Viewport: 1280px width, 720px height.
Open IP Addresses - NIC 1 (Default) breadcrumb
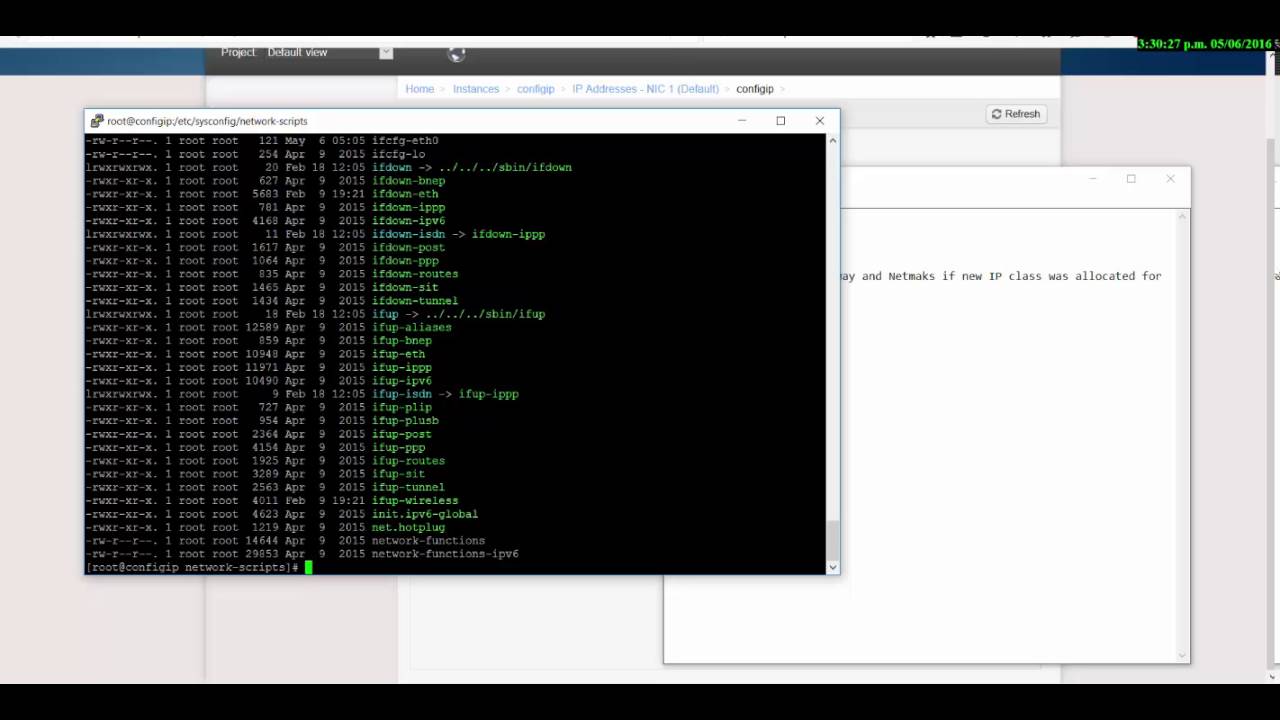point(645,89)
